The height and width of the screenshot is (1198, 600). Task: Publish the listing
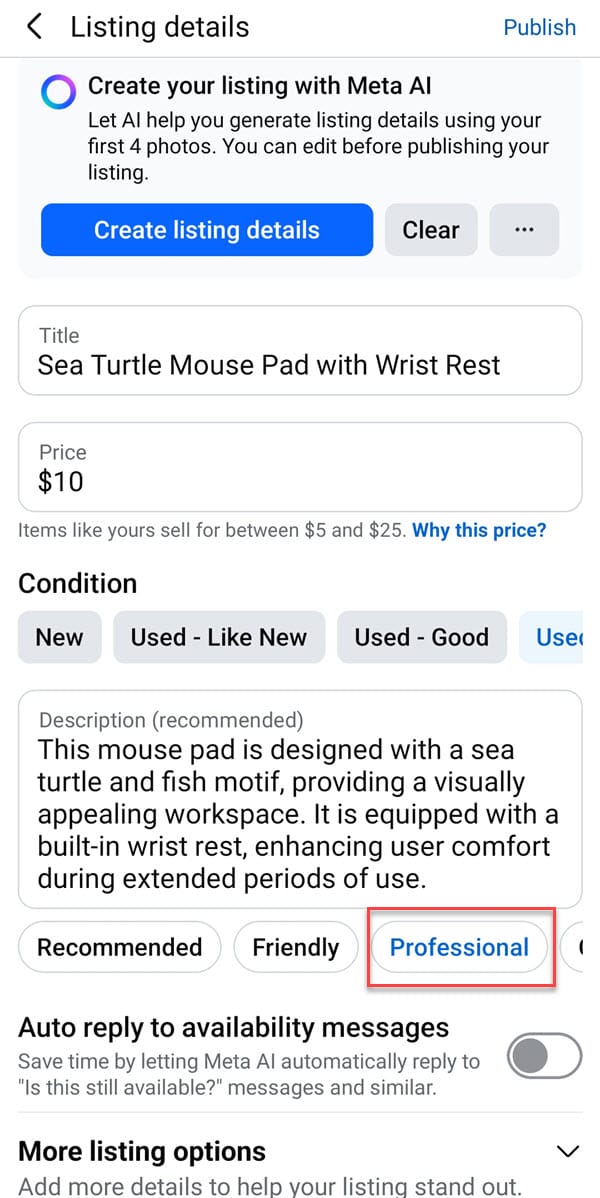click(x=539, y=27)
